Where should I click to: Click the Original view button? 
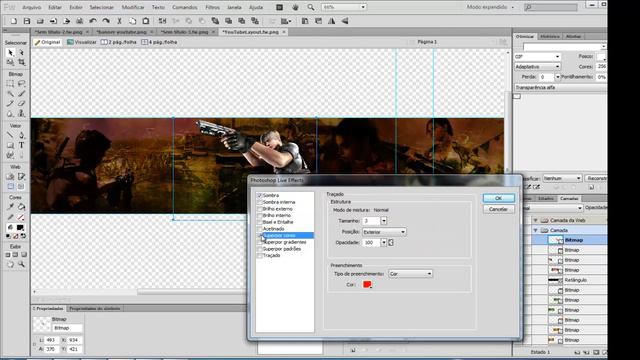tap(47, 42)
